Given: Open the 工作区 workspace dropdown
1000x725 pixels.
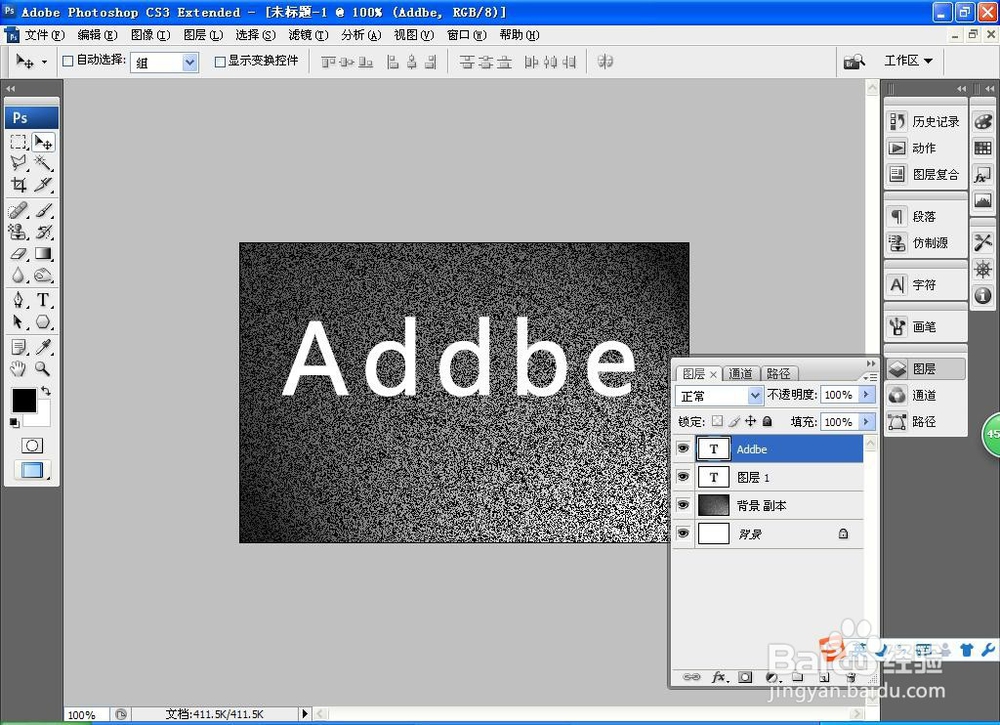Looking at the screenshot, I should coord(908,61).
